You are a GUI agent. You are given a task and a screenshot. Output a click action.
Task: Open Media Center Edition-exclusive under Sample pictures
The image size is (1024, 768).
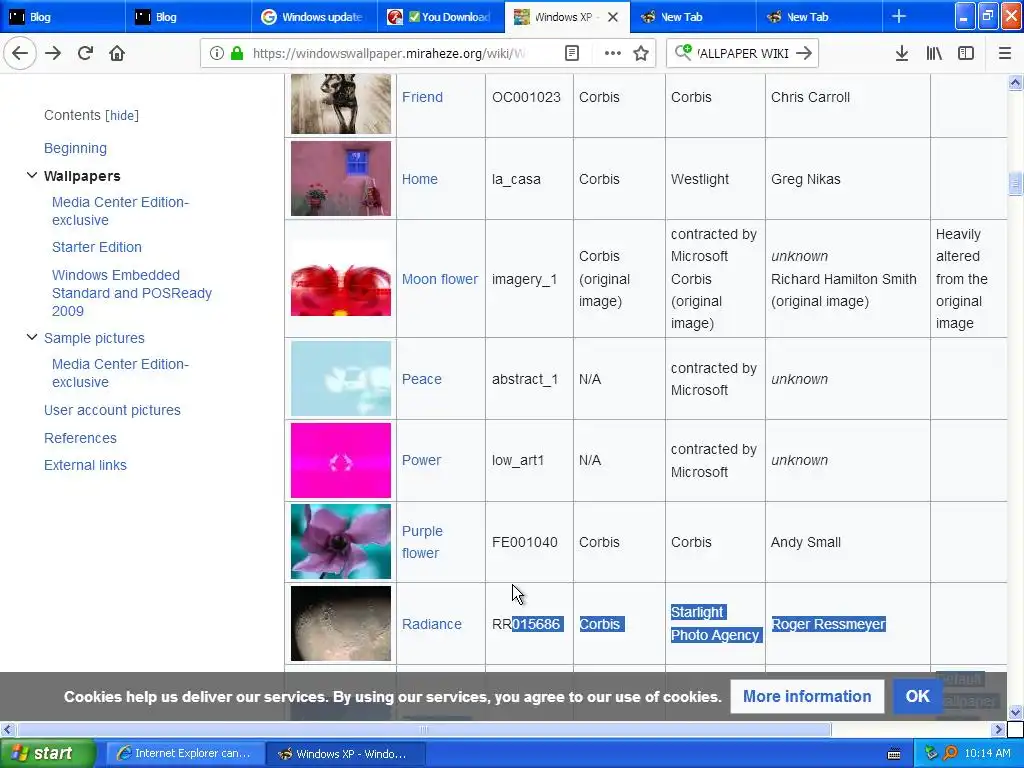[x=120, y=373]
